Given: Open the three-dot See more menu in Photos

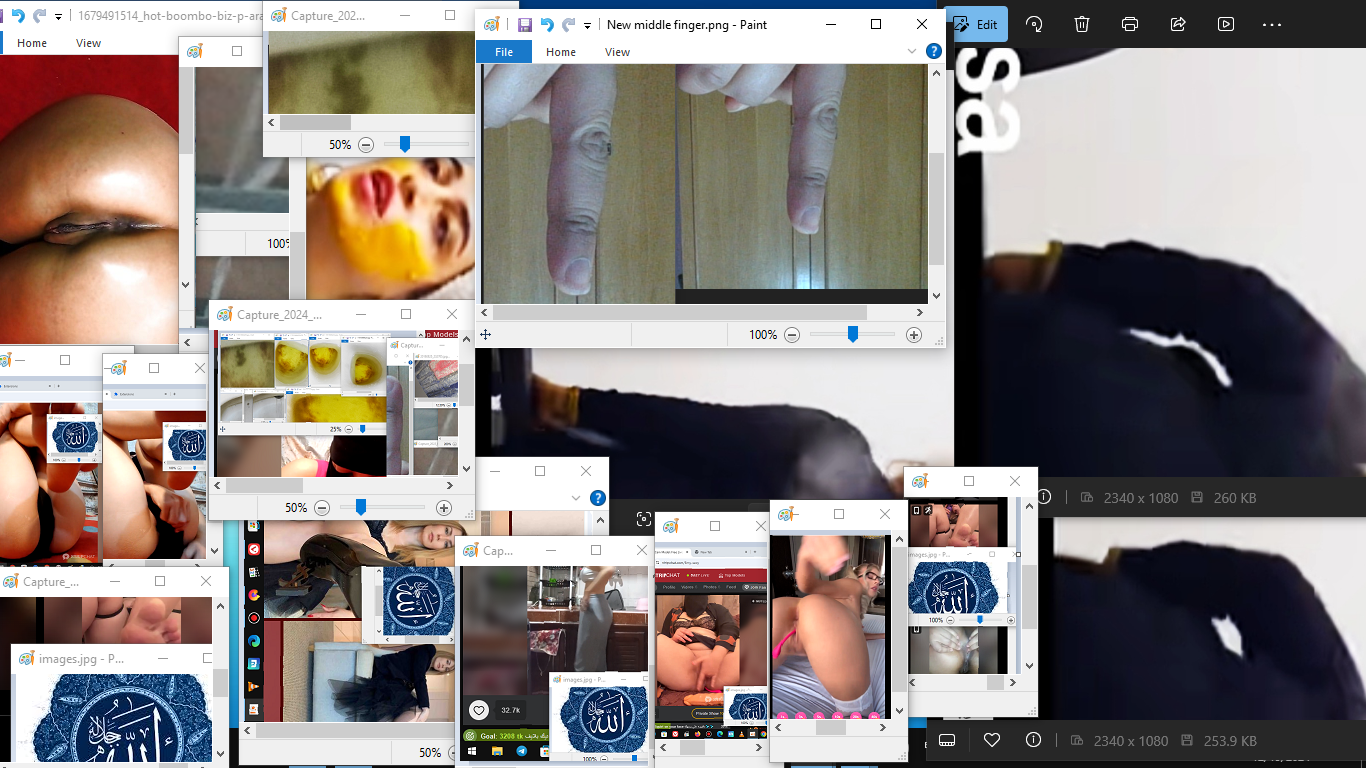Looking at the screenshot, I should tap(1272, 24).
